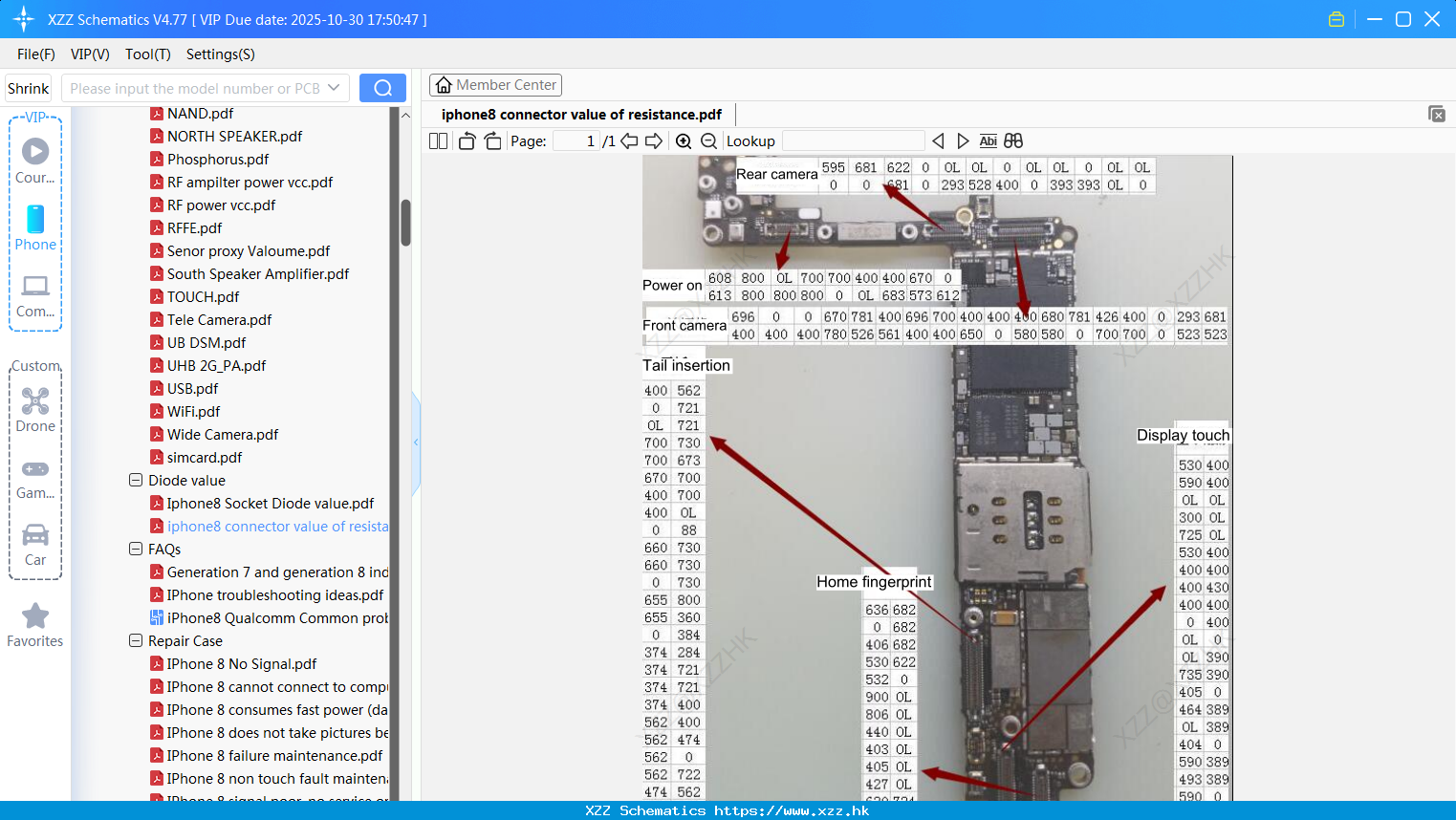Viewport: 1456px width, 820px height.
Task: Click the binoculars search icon
Action: [1013, 141]
